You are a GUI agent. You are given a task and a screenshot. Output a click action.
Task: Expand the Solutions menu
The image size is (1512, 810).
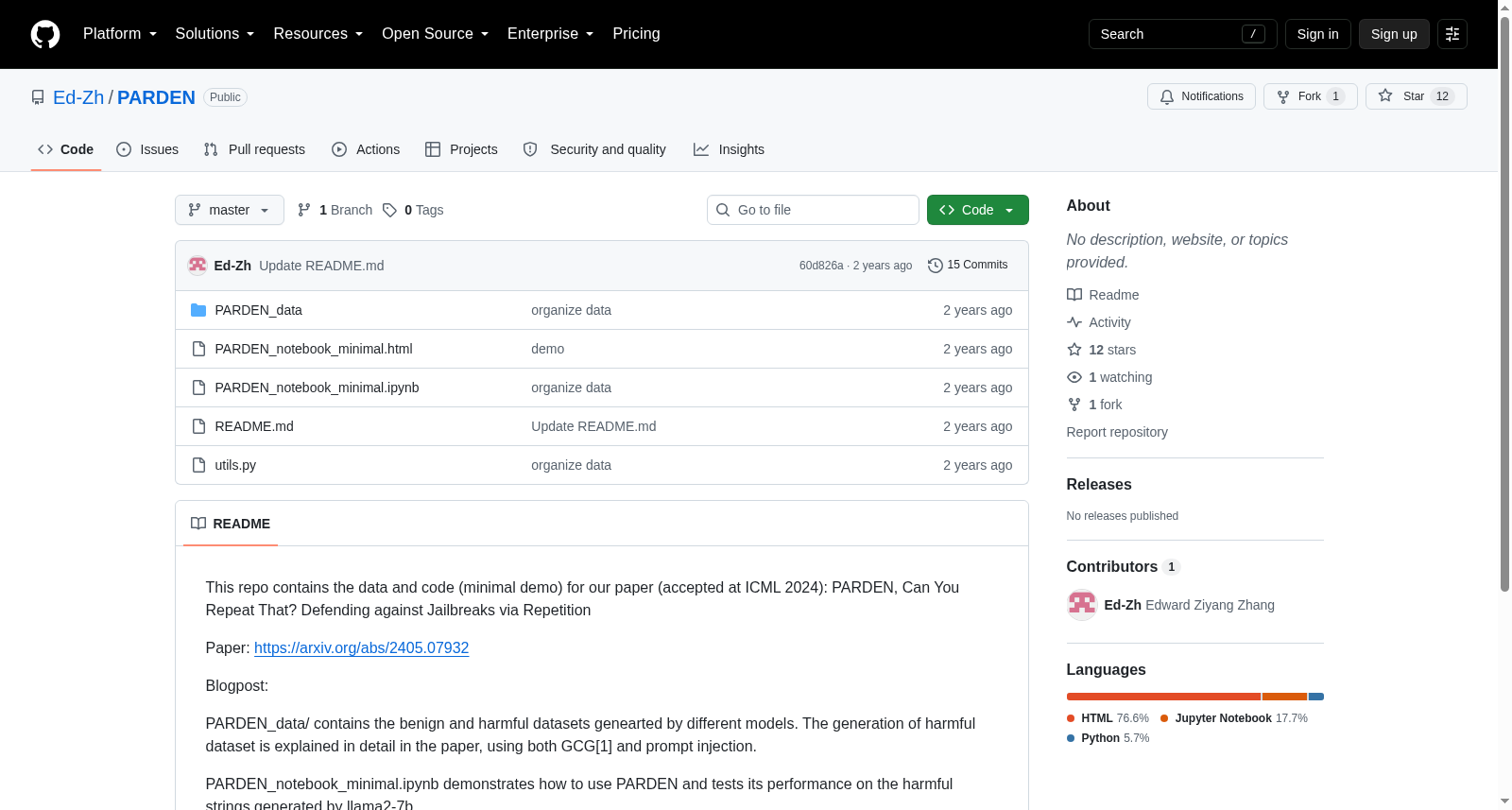coord(215,34)
